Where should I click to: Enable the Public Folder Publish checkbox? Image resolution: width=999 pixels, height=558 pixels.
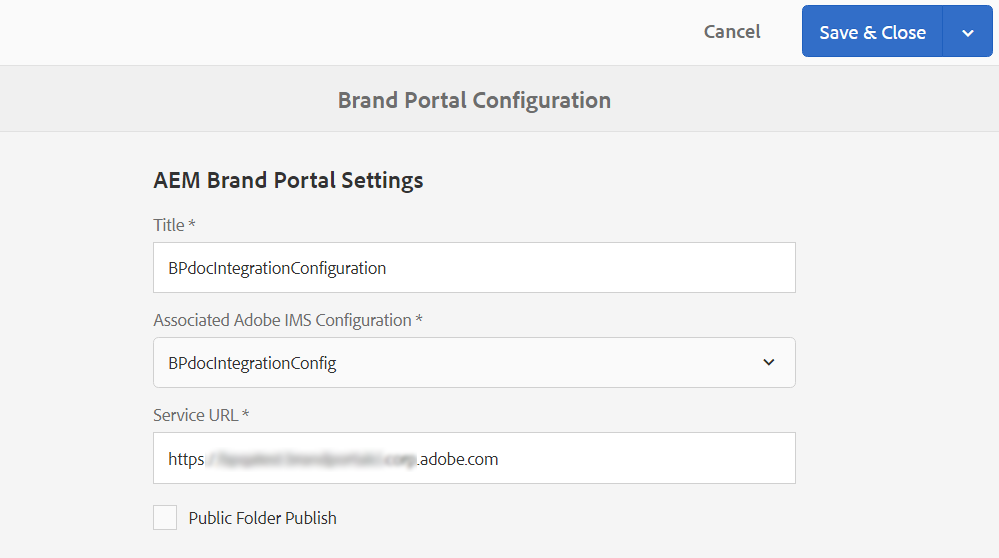(165, 518)
